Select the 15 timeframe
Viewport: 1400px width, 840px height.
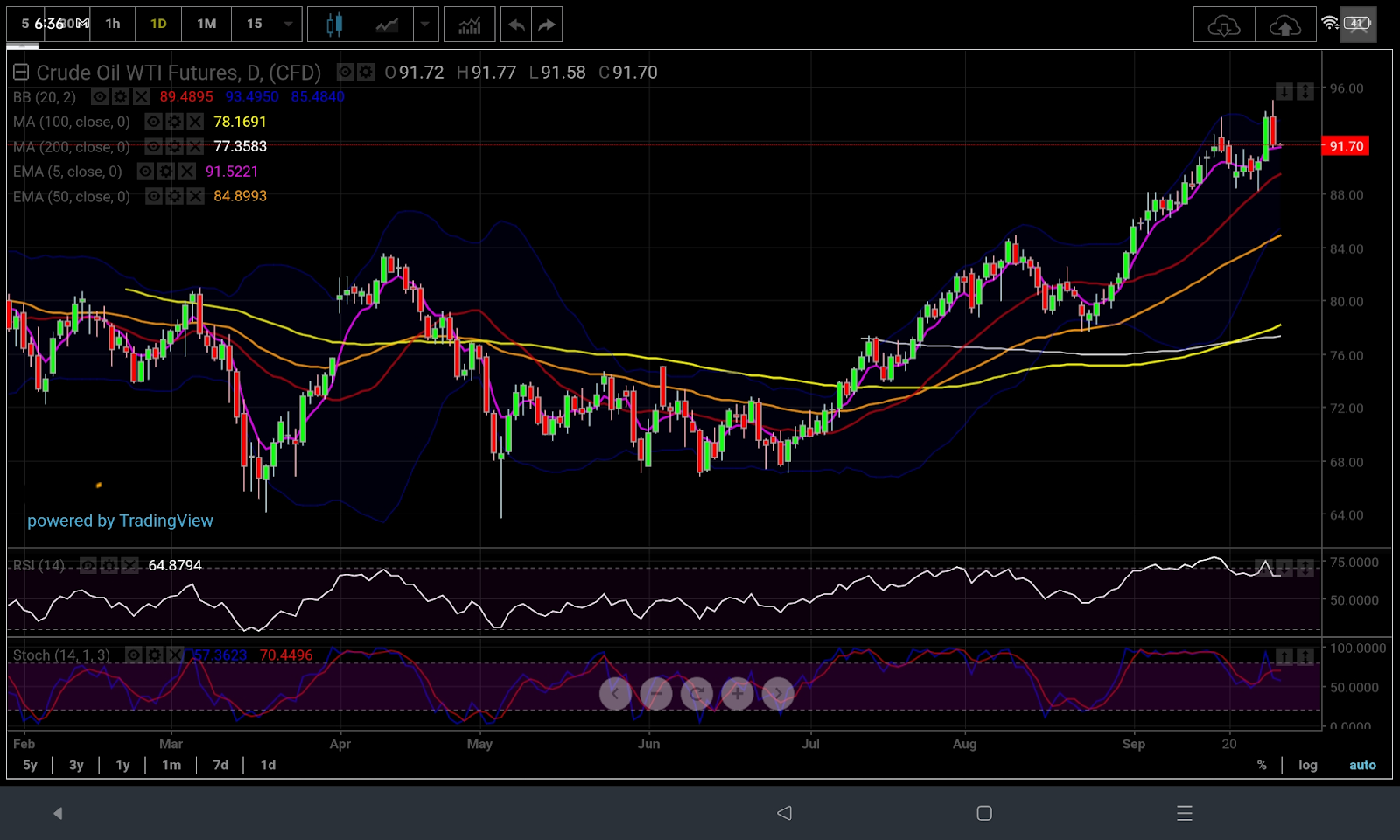click(254, 24)
